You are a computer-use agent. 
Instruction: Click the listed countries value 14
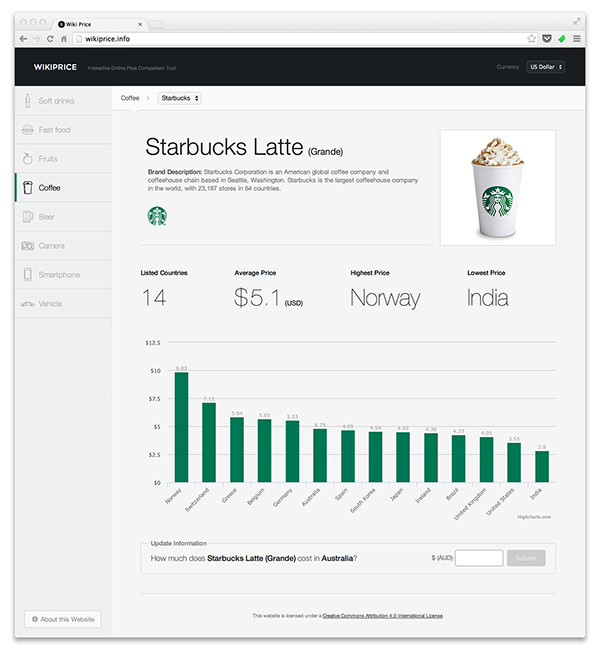click(154, 298)
